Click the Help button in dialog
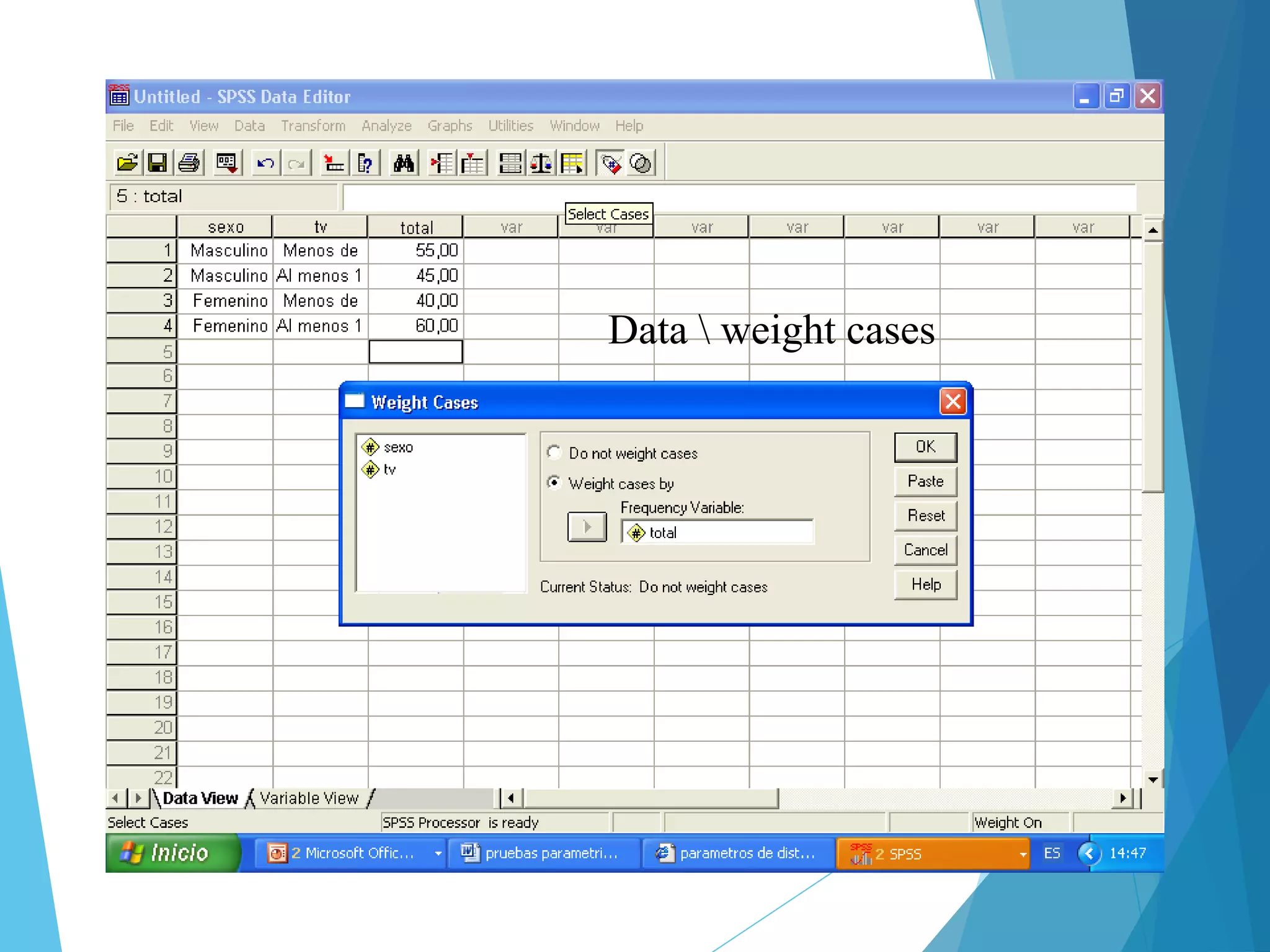1270x952 pixels. [x=925, y=584]
